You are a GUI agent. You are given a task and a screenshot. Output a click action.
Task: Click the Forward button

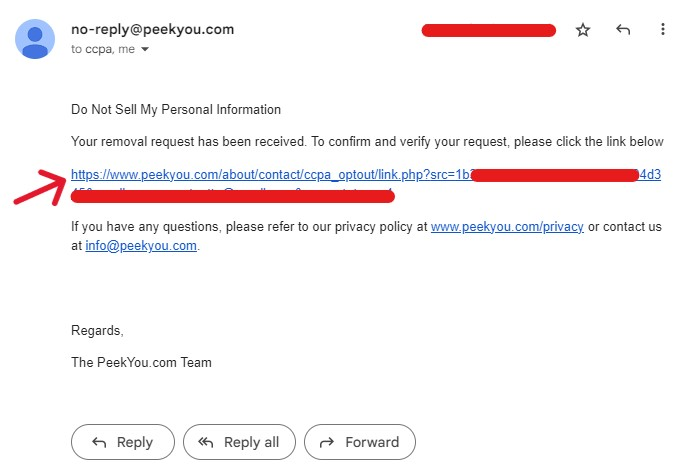[x=360, y=442]
